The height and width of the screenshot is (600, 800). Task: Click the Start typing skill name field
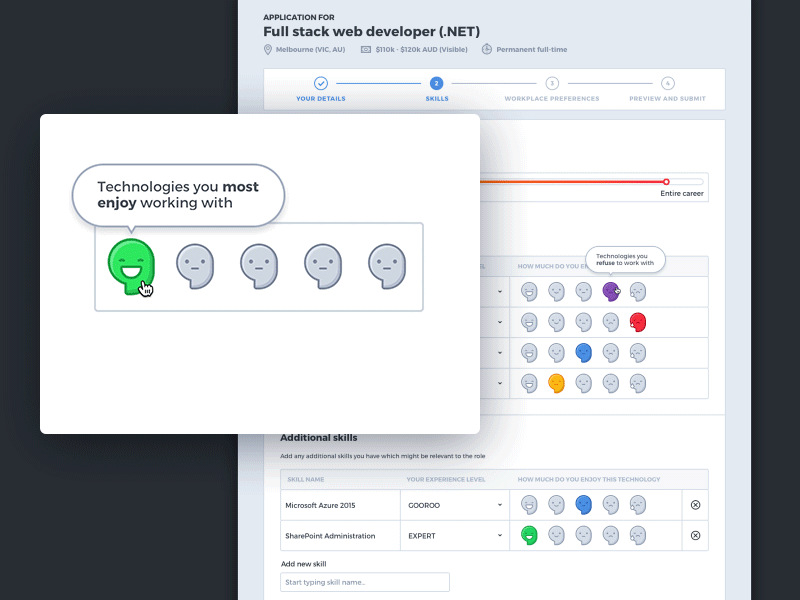[365, 582]
